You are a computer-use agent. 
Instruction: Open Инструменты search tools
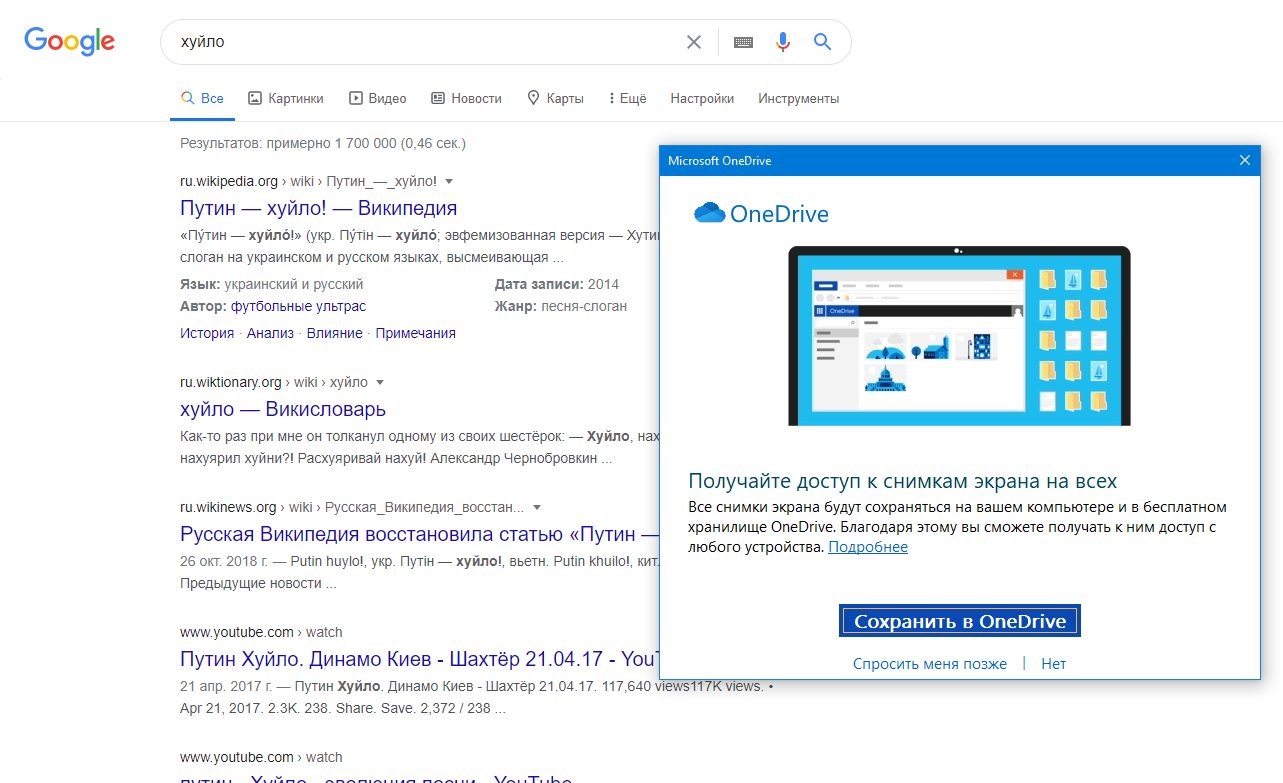799,99
